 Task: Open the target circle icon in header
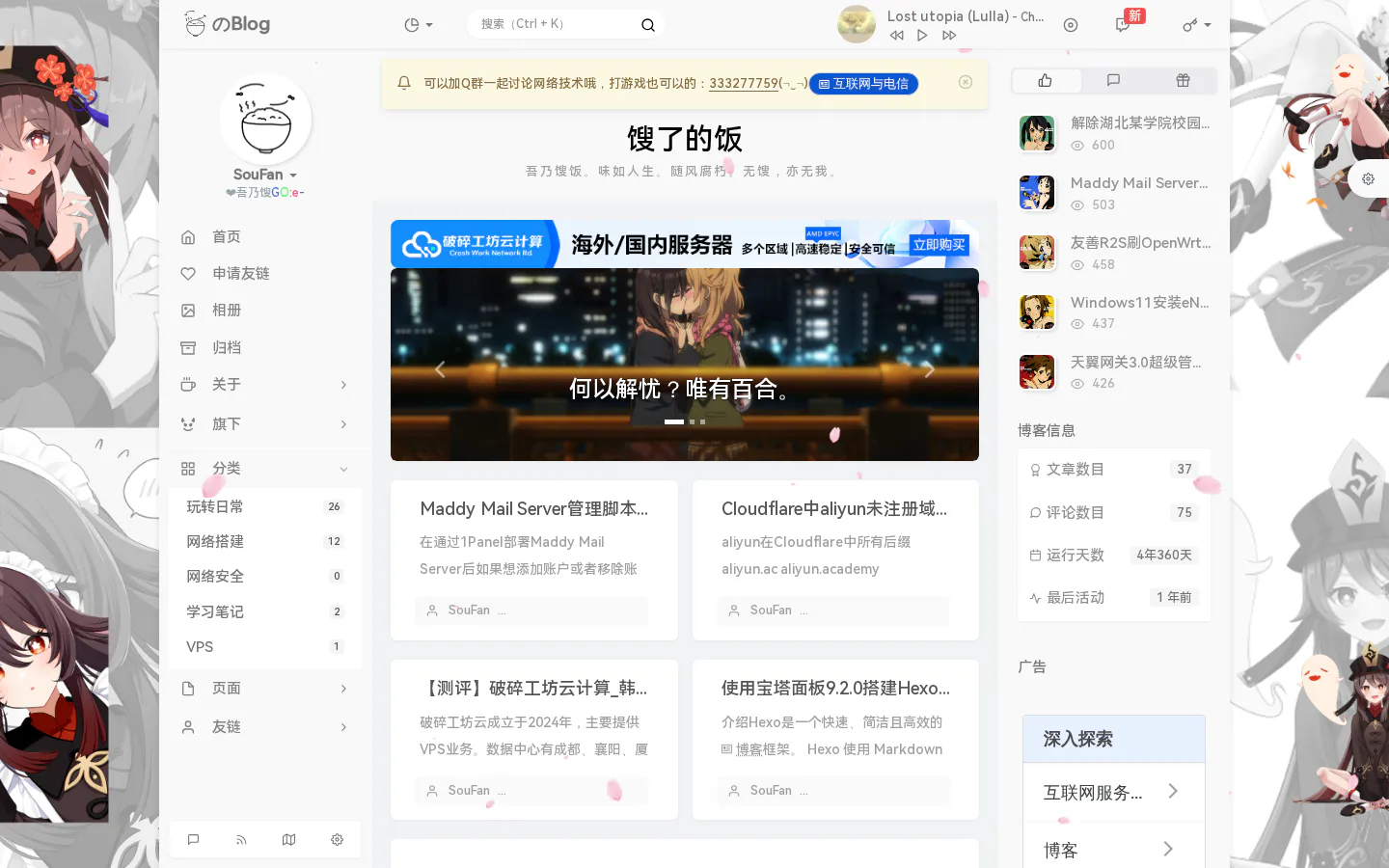click(x=1071, y=25)
